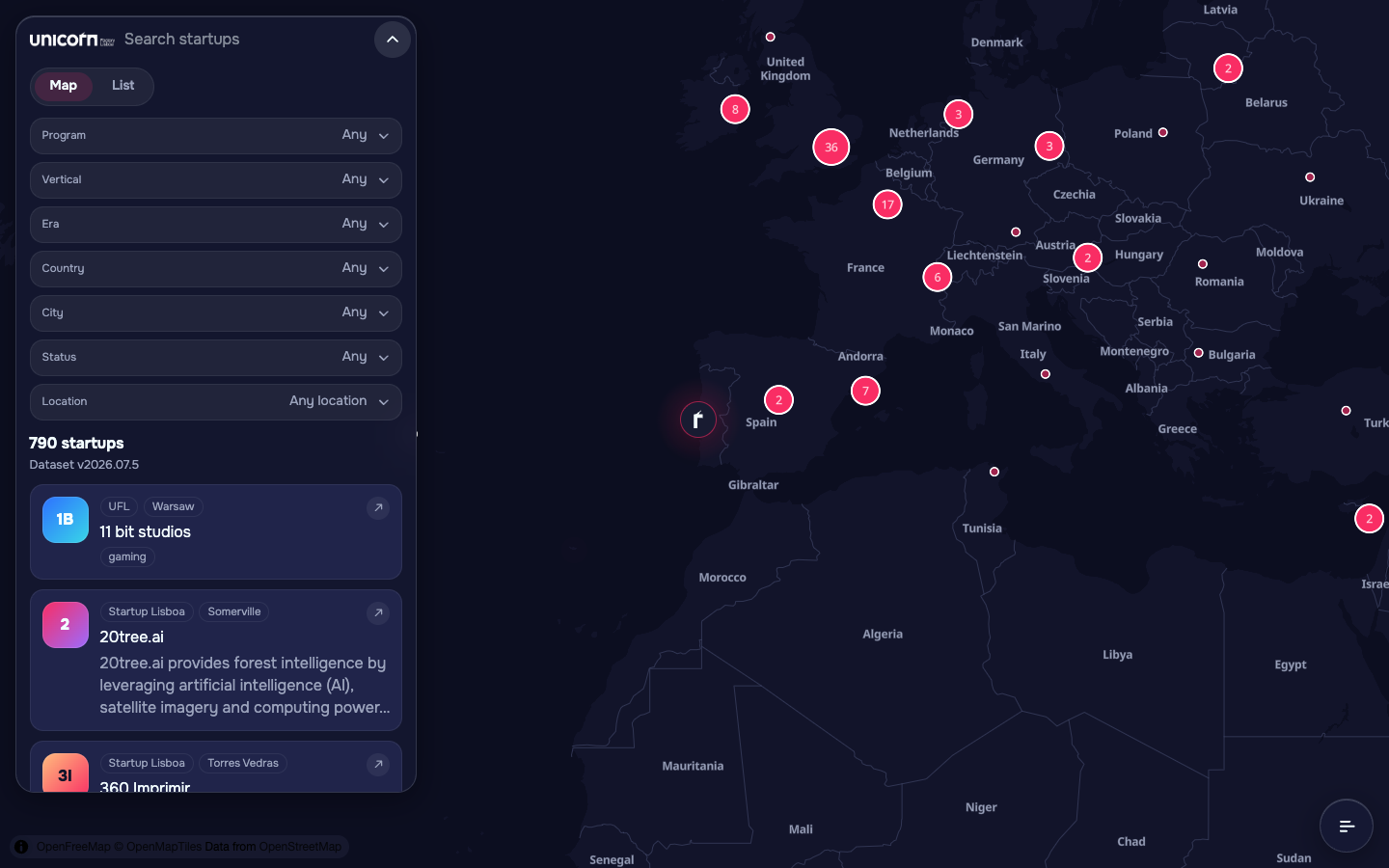Click the 2 cluster marker near Israel
Image resolution: width=1389 pixels, height=868 pixels.
pyautogui.click(x=1370, y=519)
